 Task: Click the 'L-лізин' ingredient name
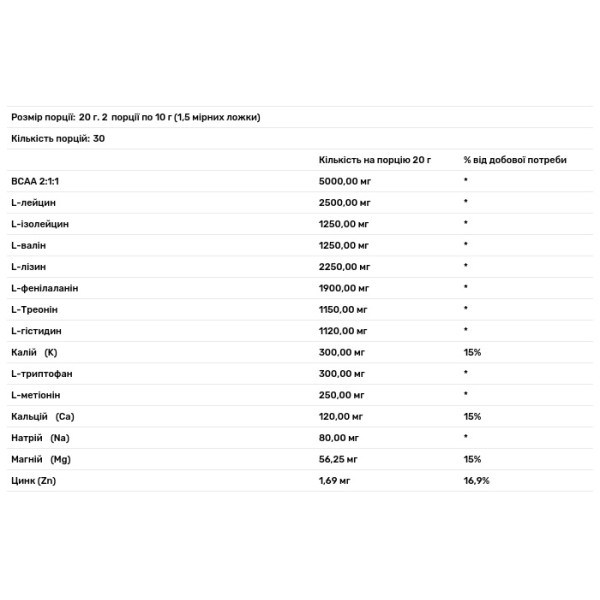tap(30, 266)
